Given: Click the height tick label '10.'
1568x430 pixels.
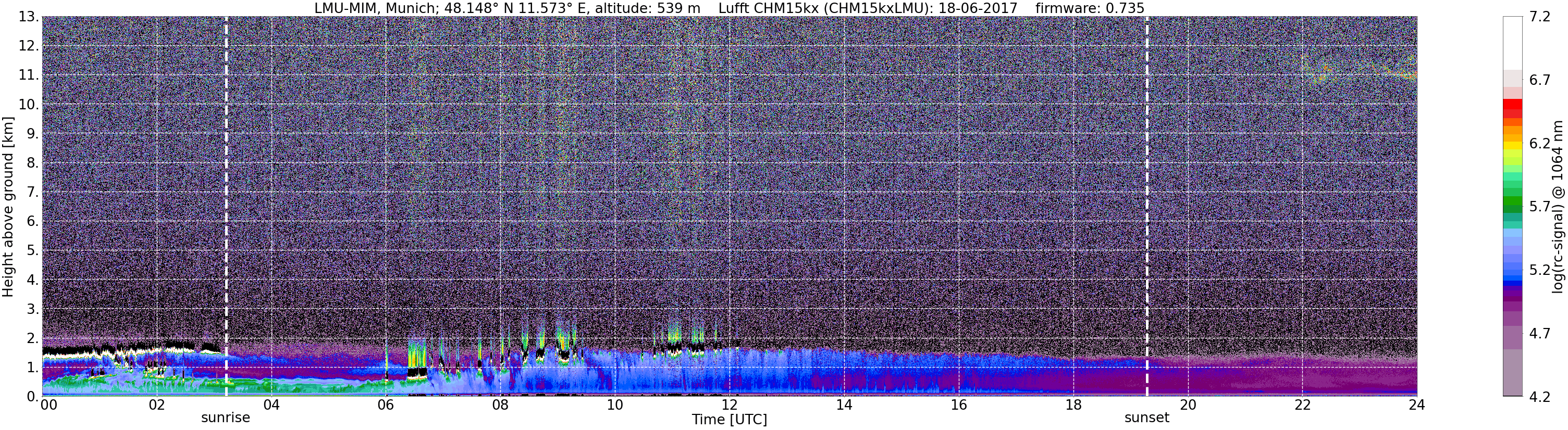Looking at the screenshot, I should coord(29,105).
